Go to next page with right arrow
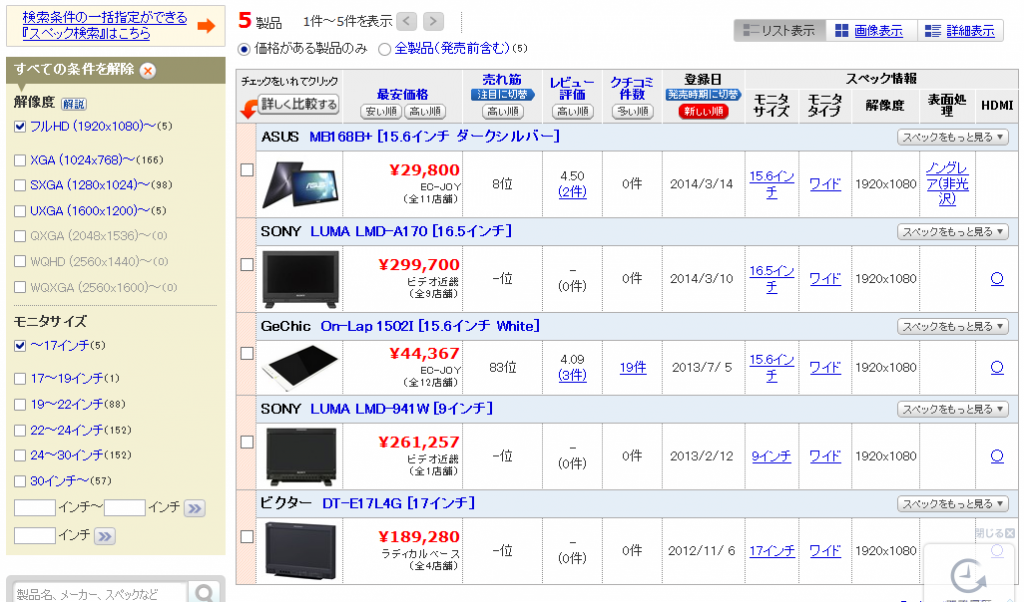 [x=432, y=22]
